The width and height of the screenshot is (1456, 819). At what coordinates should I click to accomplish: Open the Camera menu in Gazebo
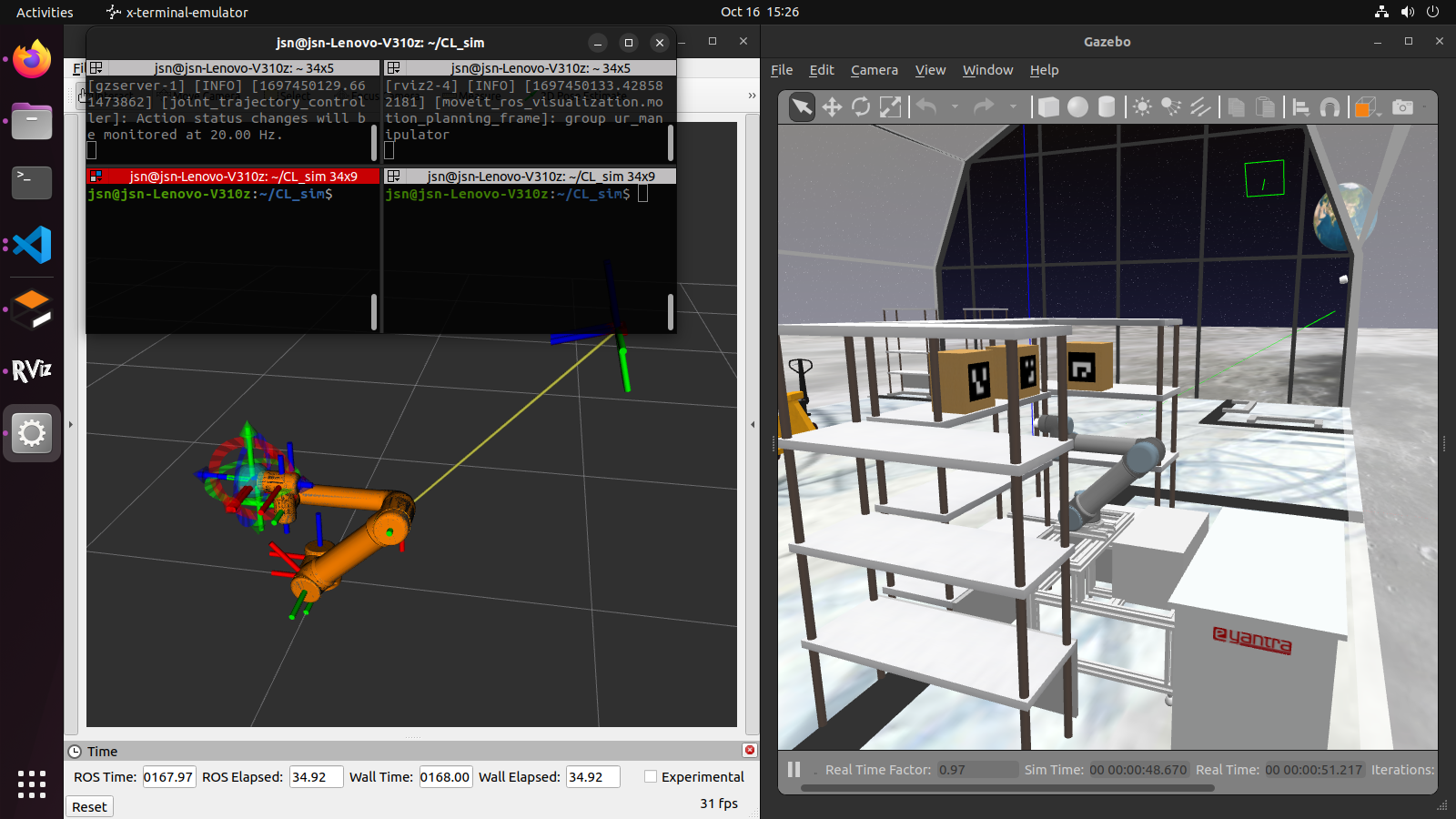pos(874,70)
